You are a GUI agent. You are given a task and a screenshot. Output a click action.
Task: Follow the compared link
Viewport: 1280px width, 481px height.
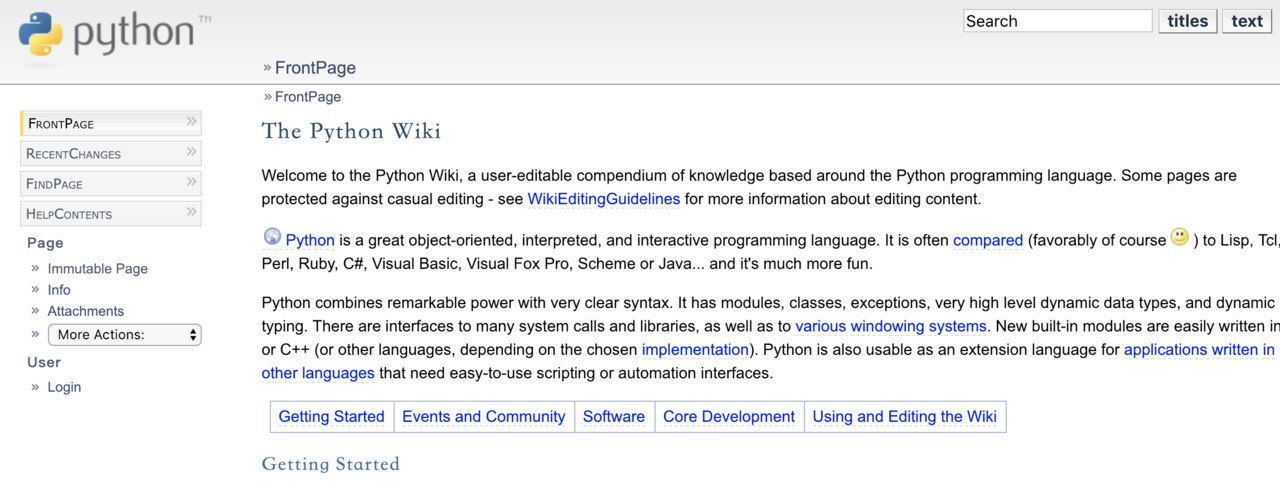coord(988,241)
